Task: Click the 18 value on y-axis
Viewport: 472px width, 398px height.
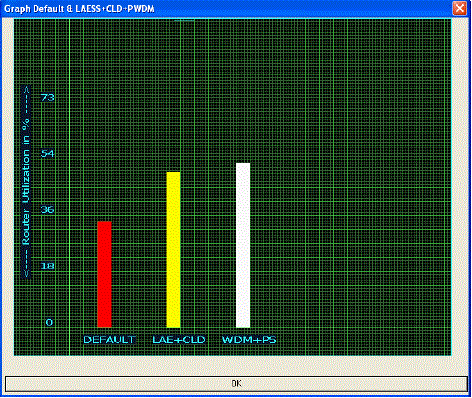Action: pos(47,266)
